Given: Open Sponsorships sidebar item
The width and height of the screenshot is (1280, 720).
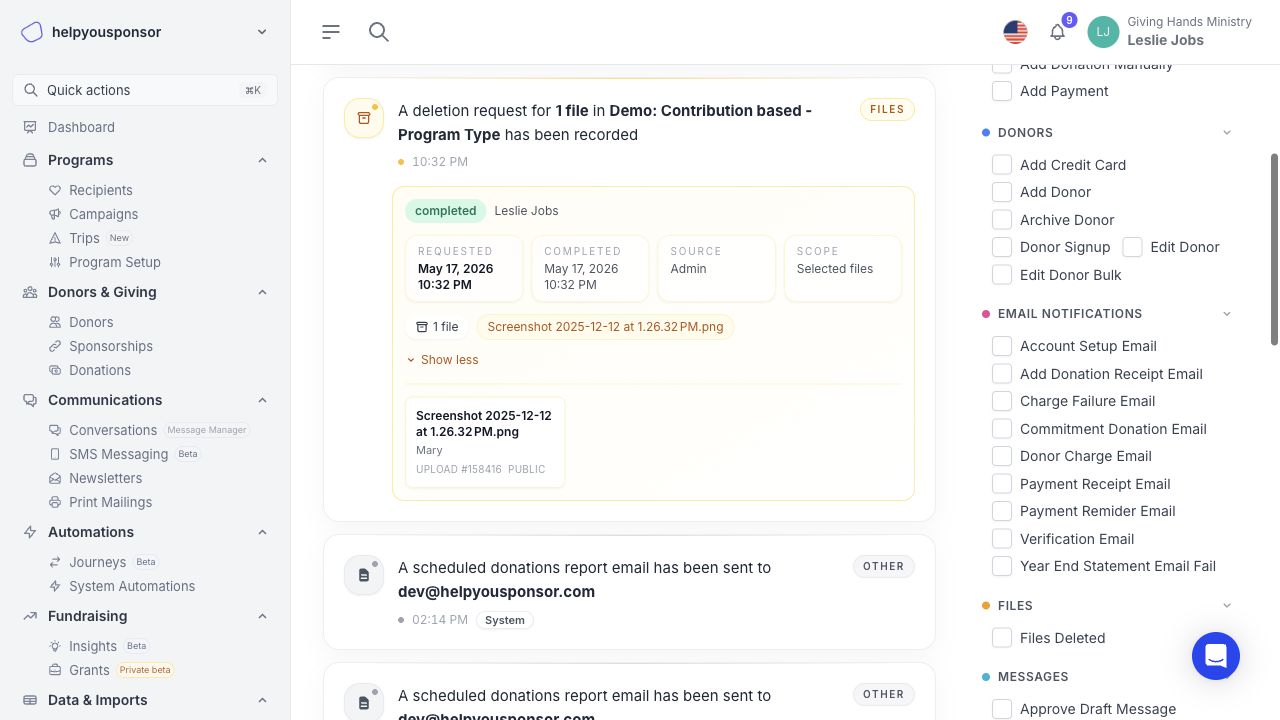Looking at the screenshot, I should pyautogui.click(x=110, y=346).
